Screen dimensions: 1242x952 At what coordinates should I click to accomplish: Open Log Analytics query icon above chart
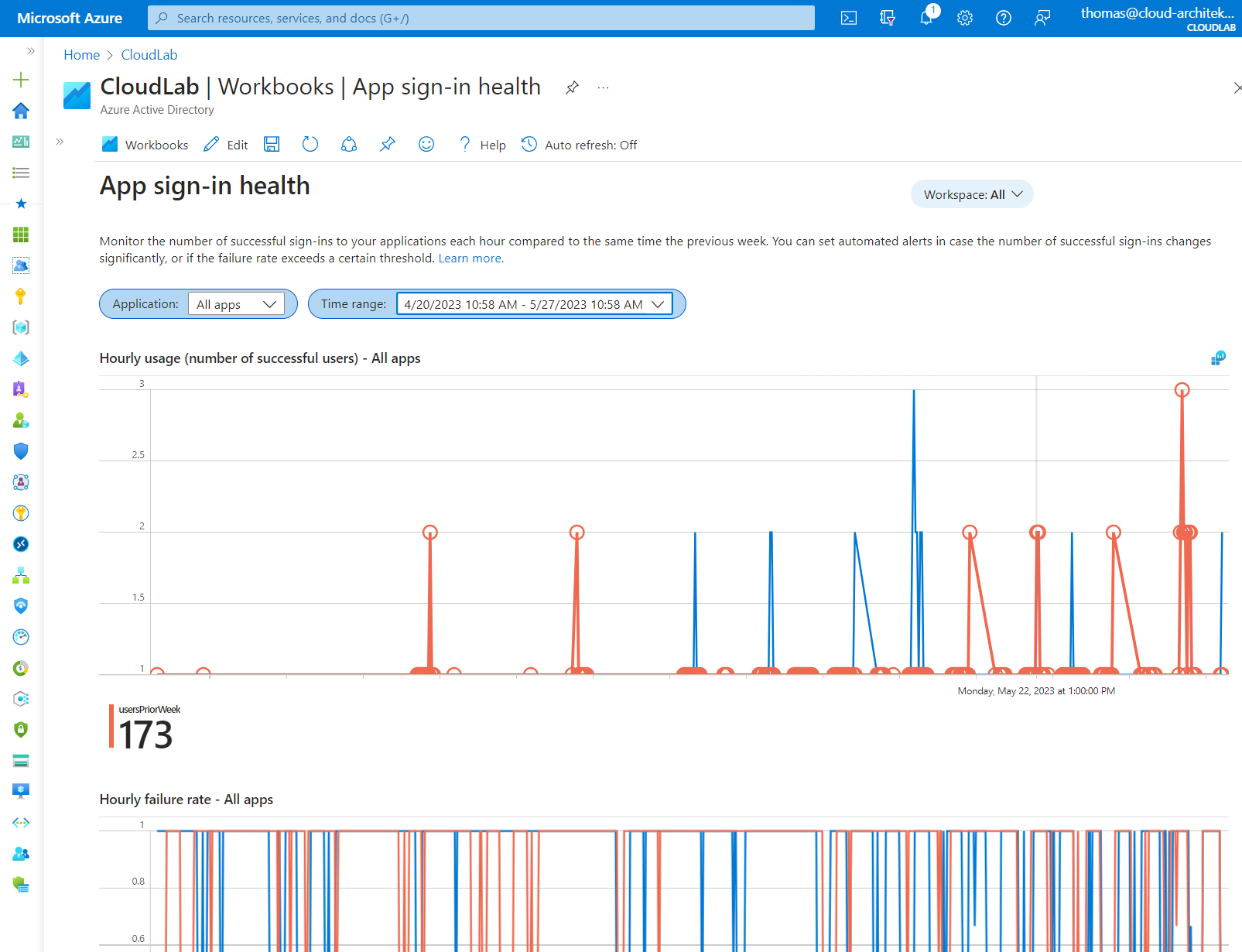pos(1218,358)
